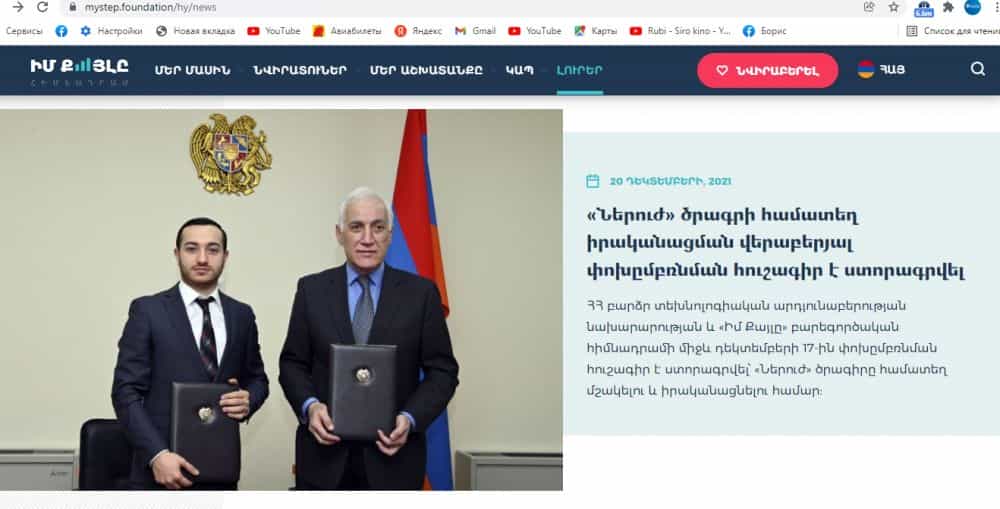Click the browser reload icon
1000x509 pixels.
pos(42,7)
